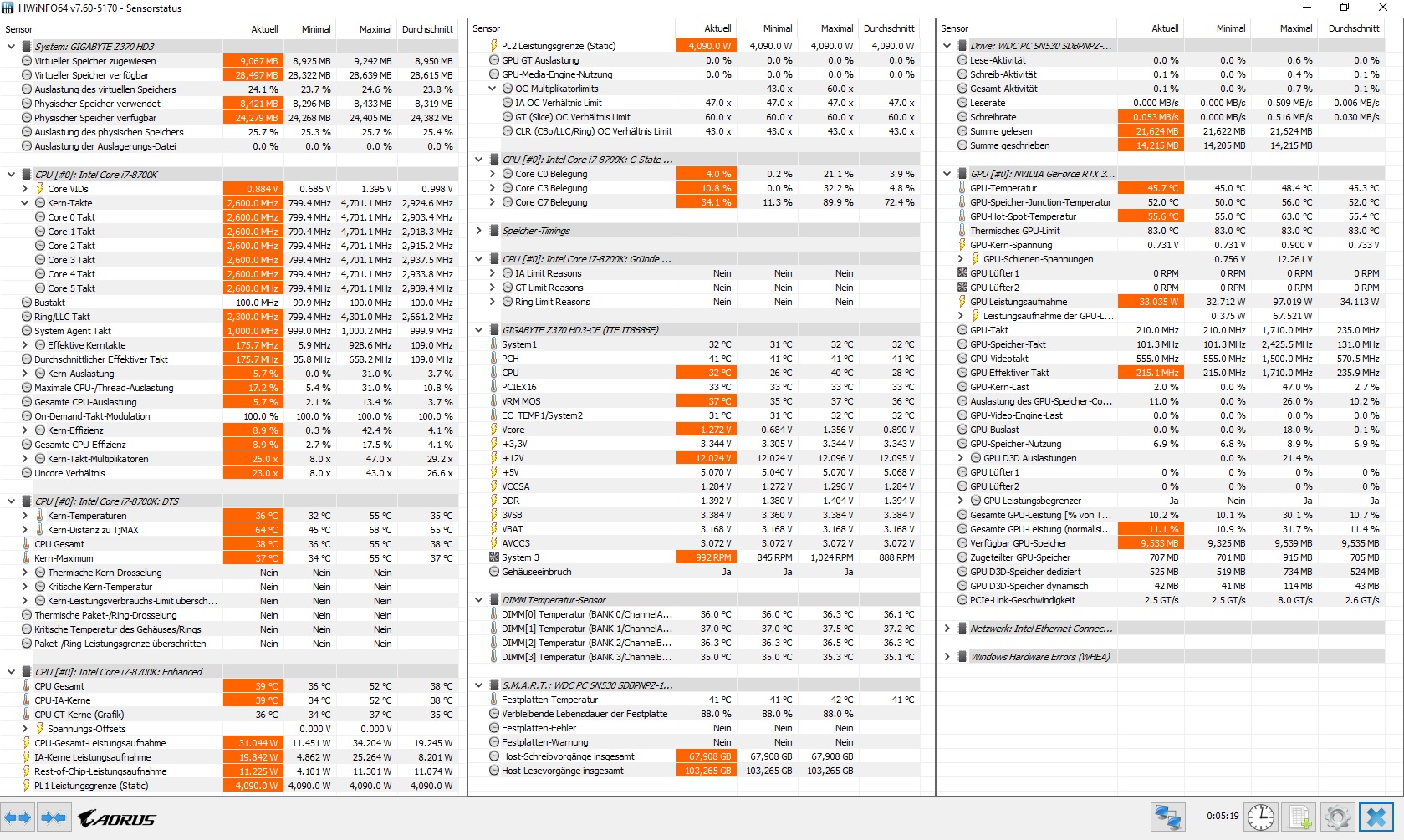Click the elapsed time 0:05:19 display
1404x840 pixels.
(x=1222, y=817)
